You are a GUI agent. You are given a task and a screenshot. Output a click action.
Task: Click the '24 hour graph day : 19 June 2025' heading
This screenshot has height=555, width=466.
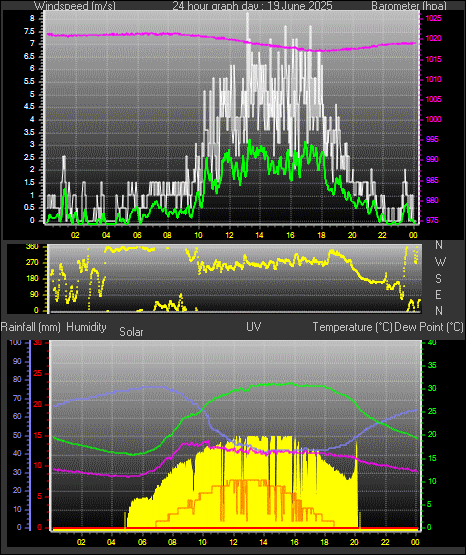click(252, 5)
